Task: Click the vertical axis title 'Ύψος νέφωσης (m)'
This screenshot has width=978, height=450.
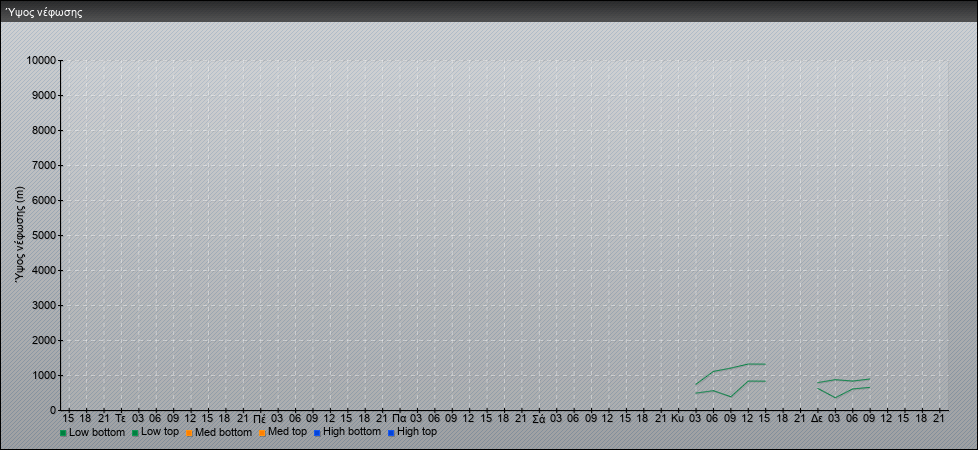Action: click(20, 235)
